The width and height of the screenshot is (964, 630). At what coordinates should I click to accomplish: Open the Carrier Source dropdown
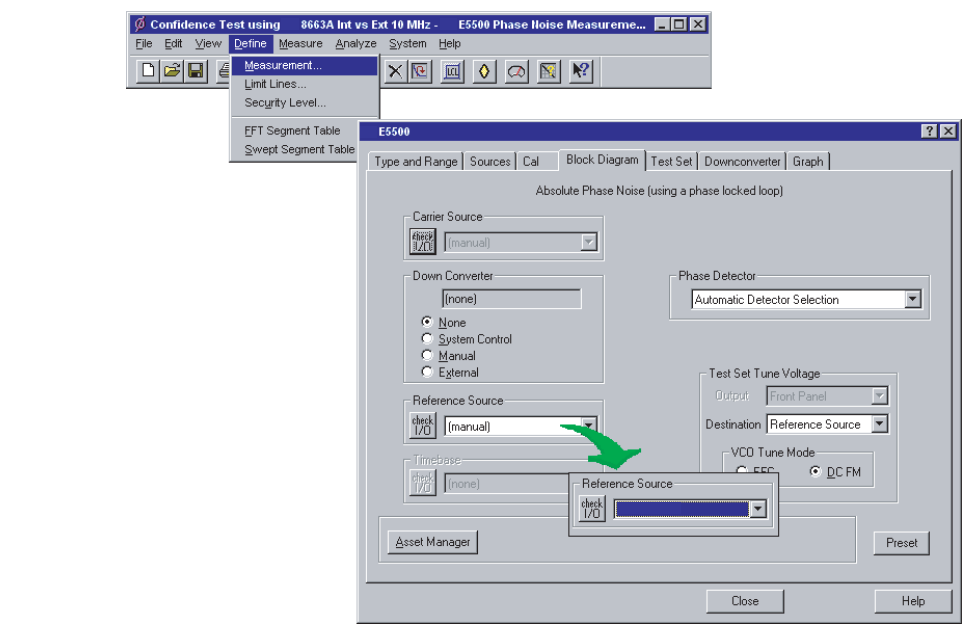click(x=588, y=242)
